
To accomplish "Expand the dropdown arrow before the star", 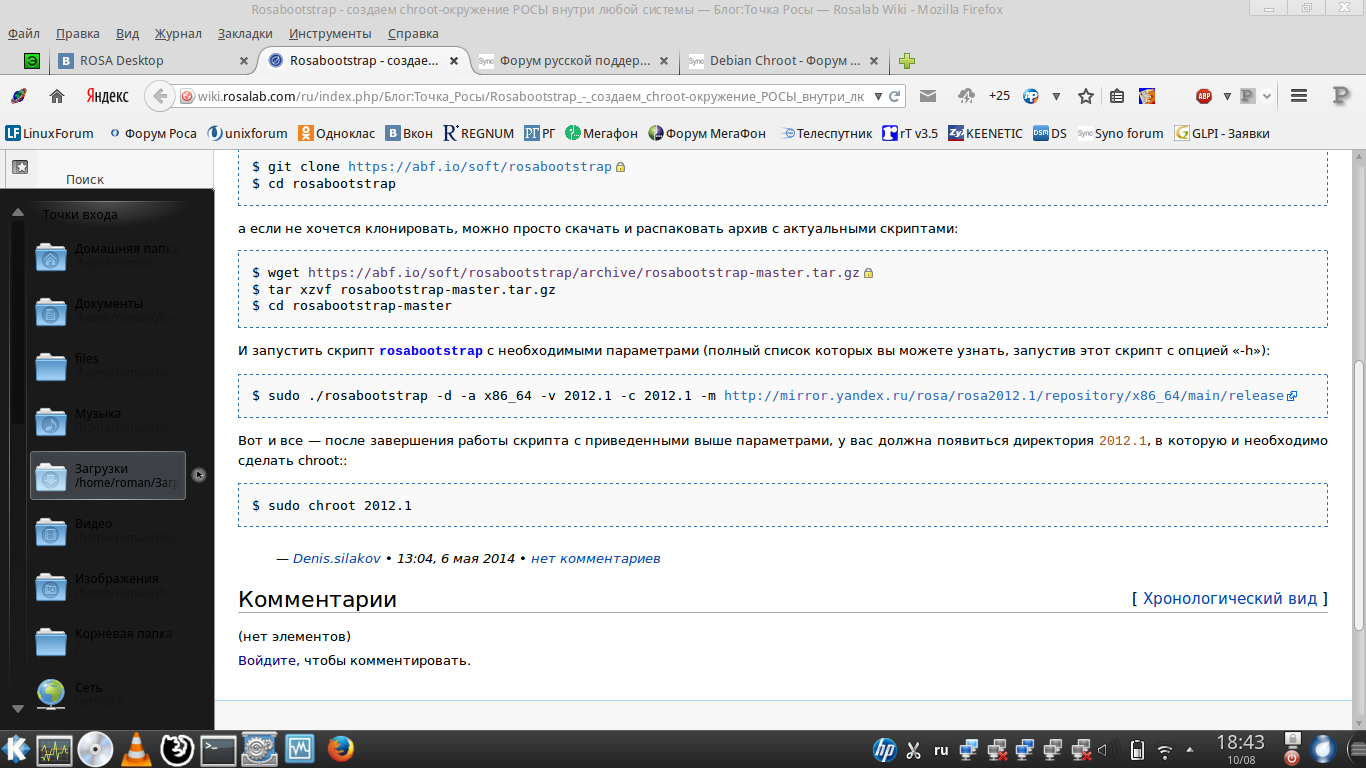I will [x=1056, y=96].
